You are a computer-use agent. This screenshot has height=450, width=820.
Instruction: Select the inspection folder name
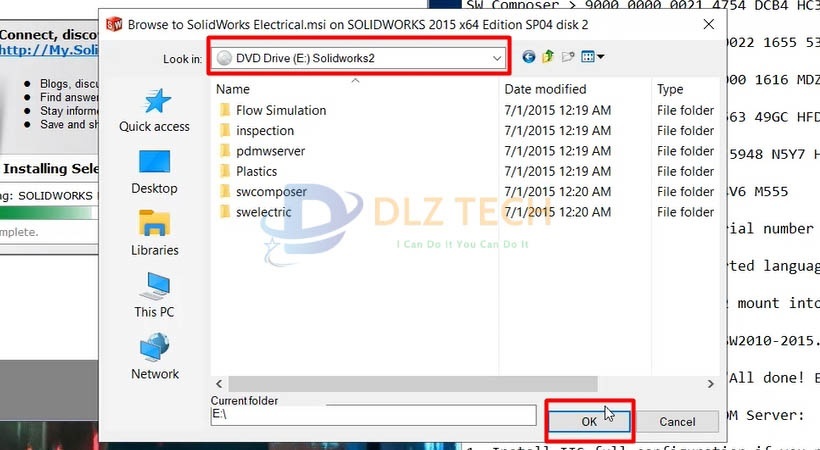[x=265, y=131]
